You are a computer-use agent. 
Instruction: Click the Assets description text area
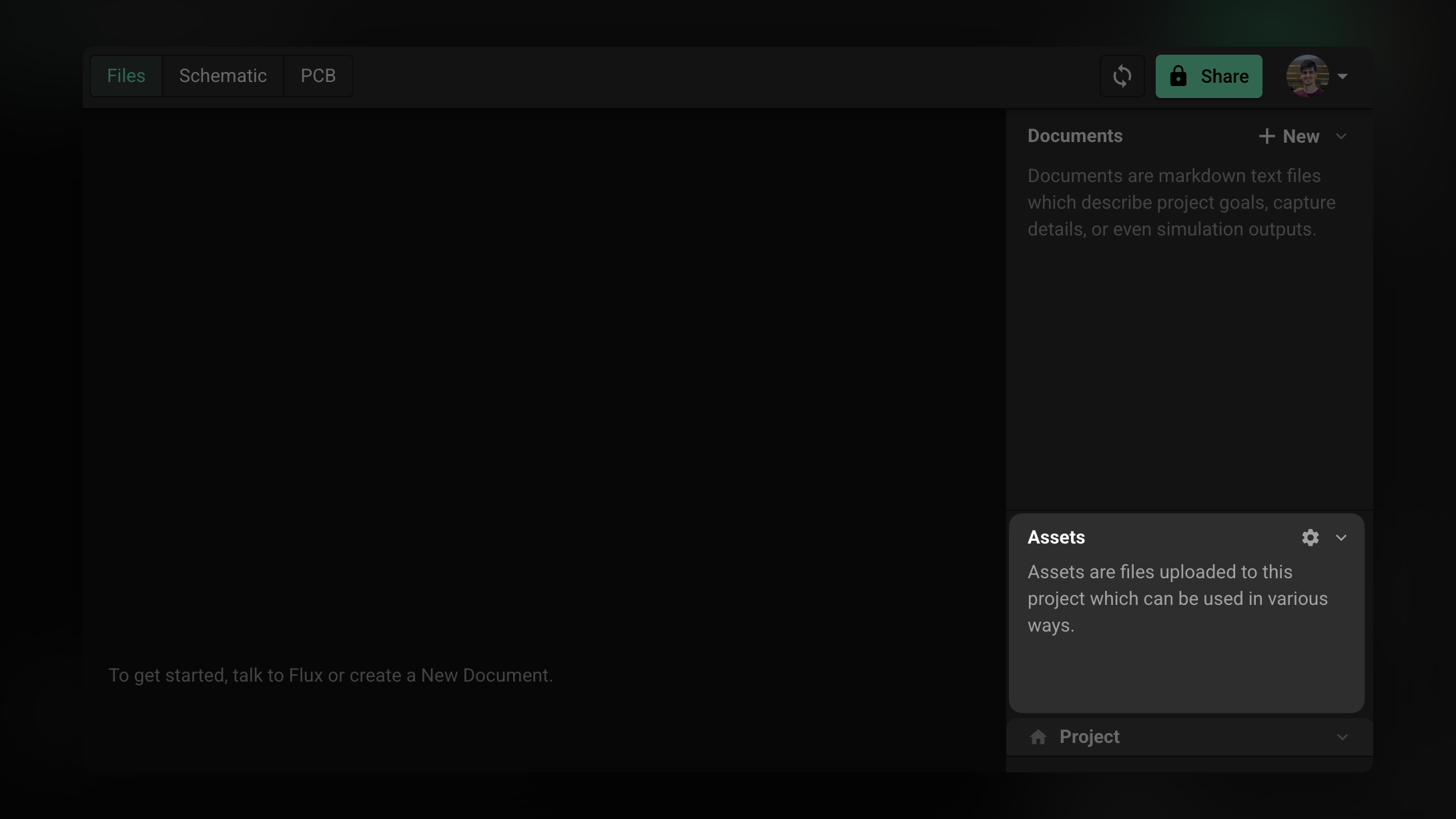pos(1177,599)
